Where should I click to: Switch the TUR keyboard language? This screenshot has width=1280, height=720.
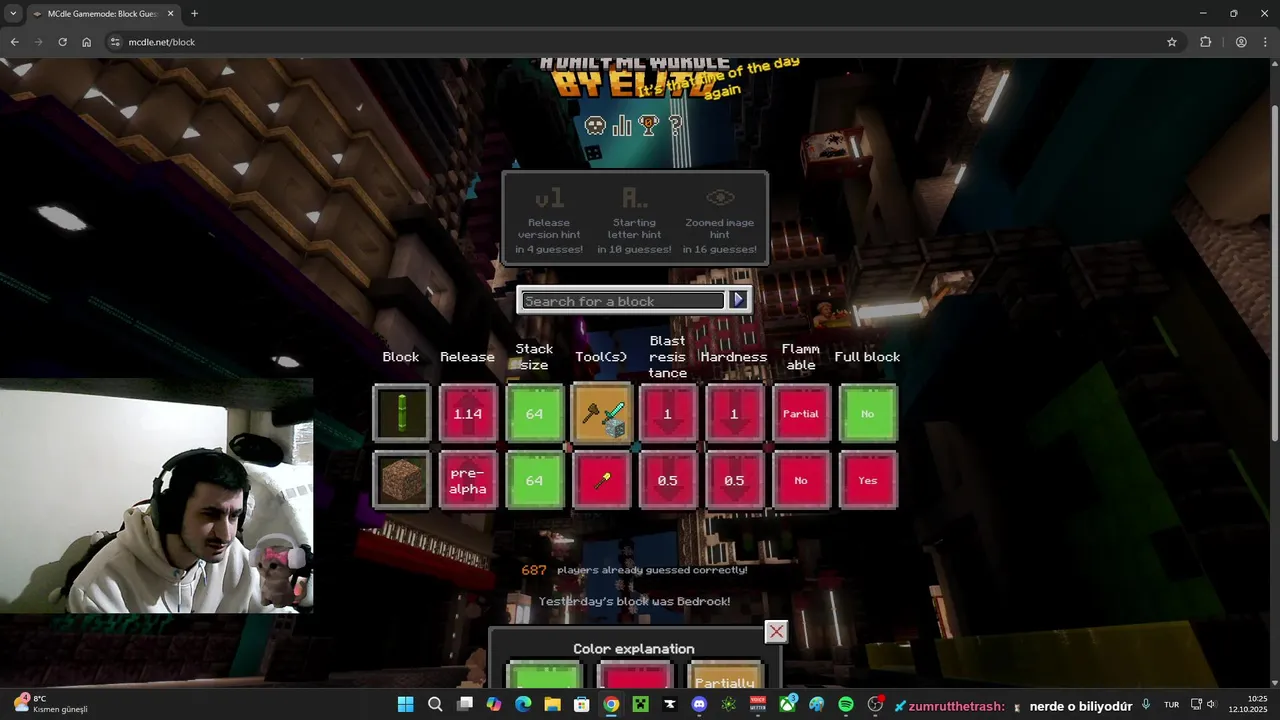point(1171,705)
